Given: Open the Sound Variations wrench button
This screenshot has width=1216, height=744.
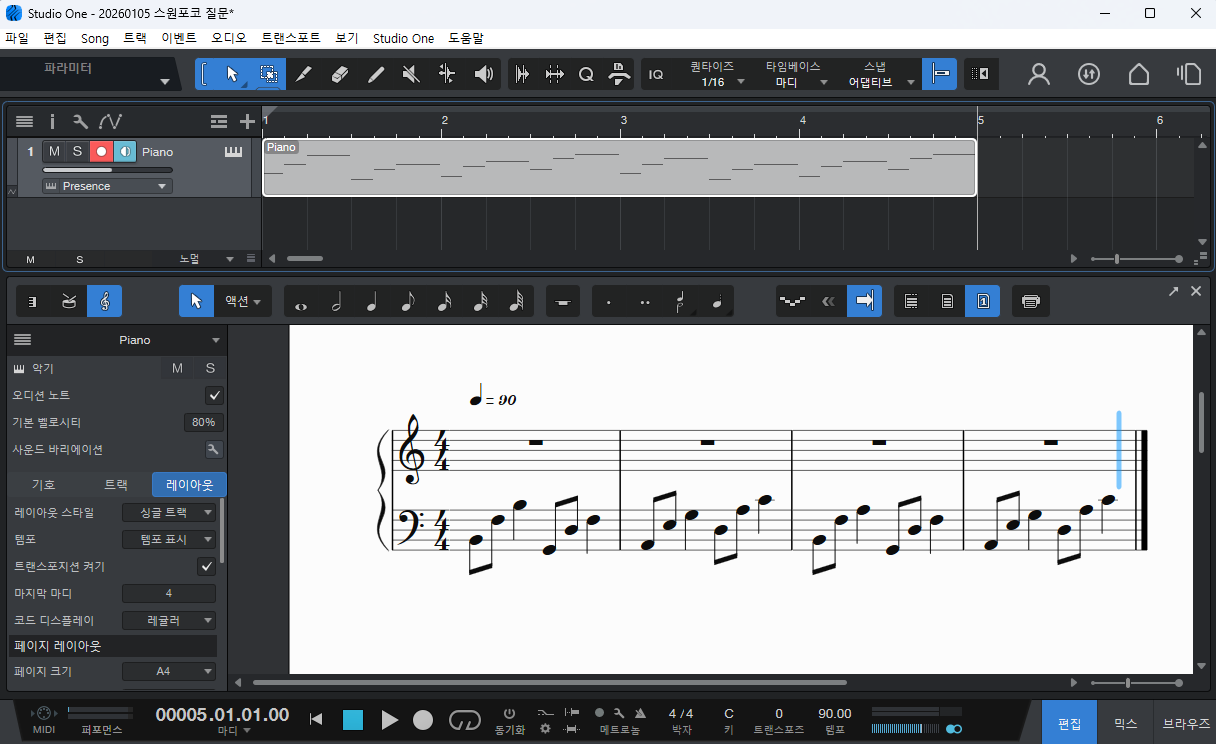Looking at the screenshot, I should (214, 449).
